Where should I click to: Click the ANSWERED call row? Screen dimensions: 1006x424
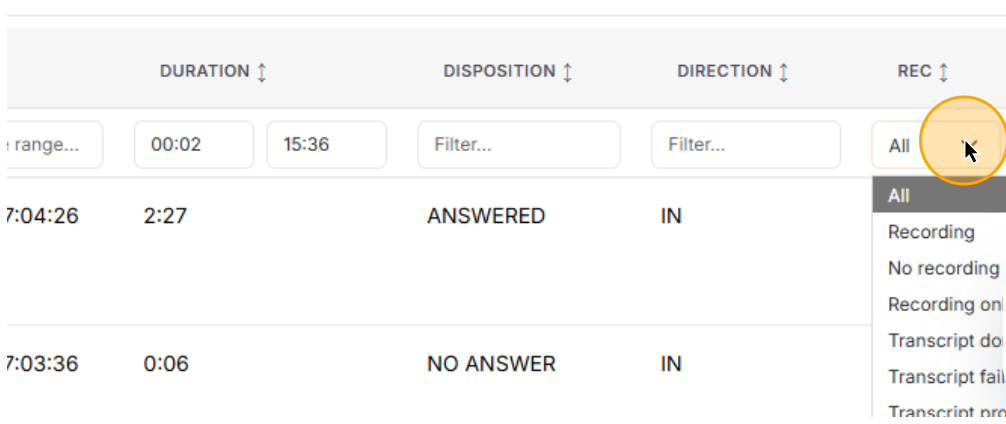[x=486, y=216]
